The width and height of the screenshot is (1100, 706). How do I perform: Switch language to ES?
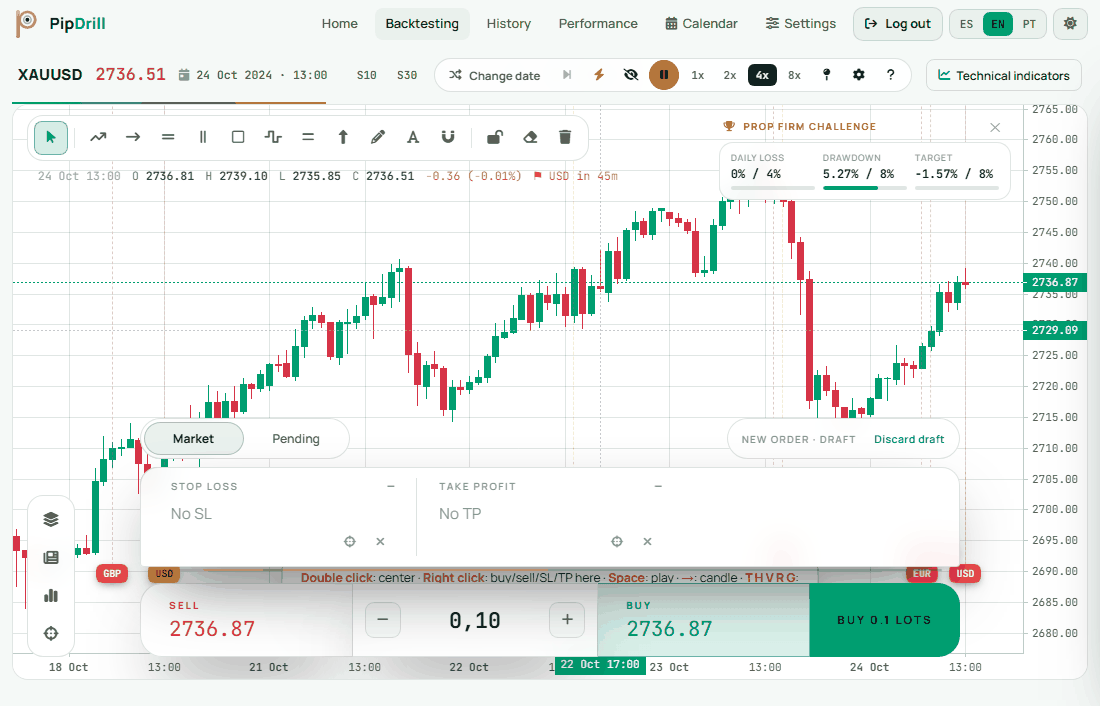967,24
